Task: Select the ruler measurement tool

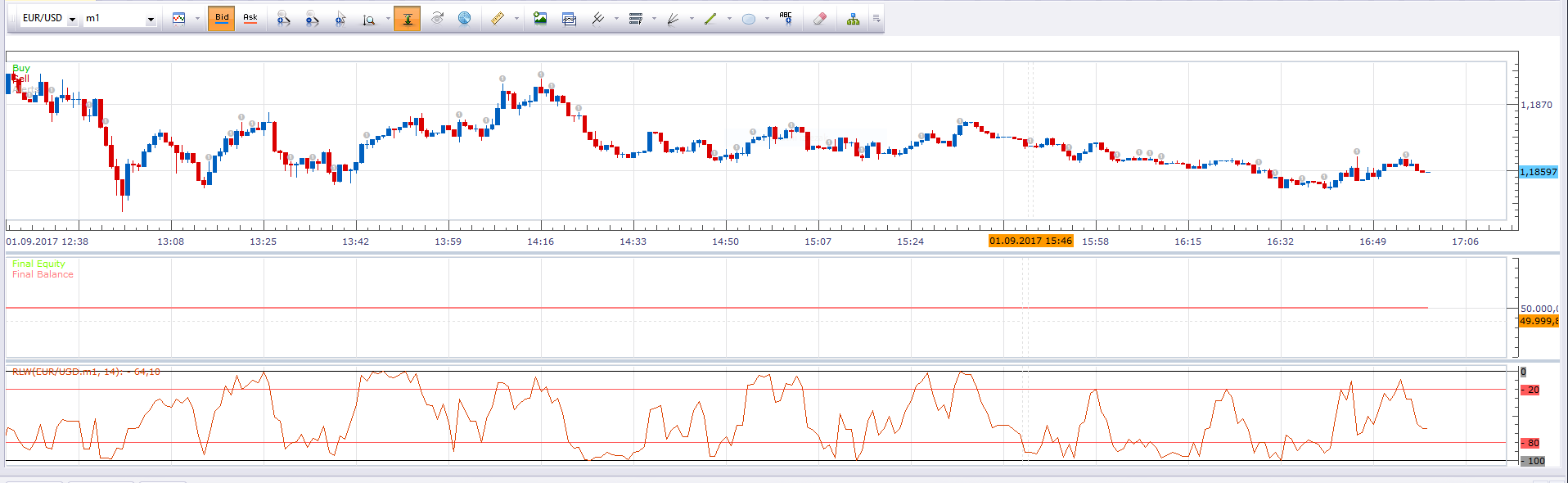Action: (x=498, y=18)
